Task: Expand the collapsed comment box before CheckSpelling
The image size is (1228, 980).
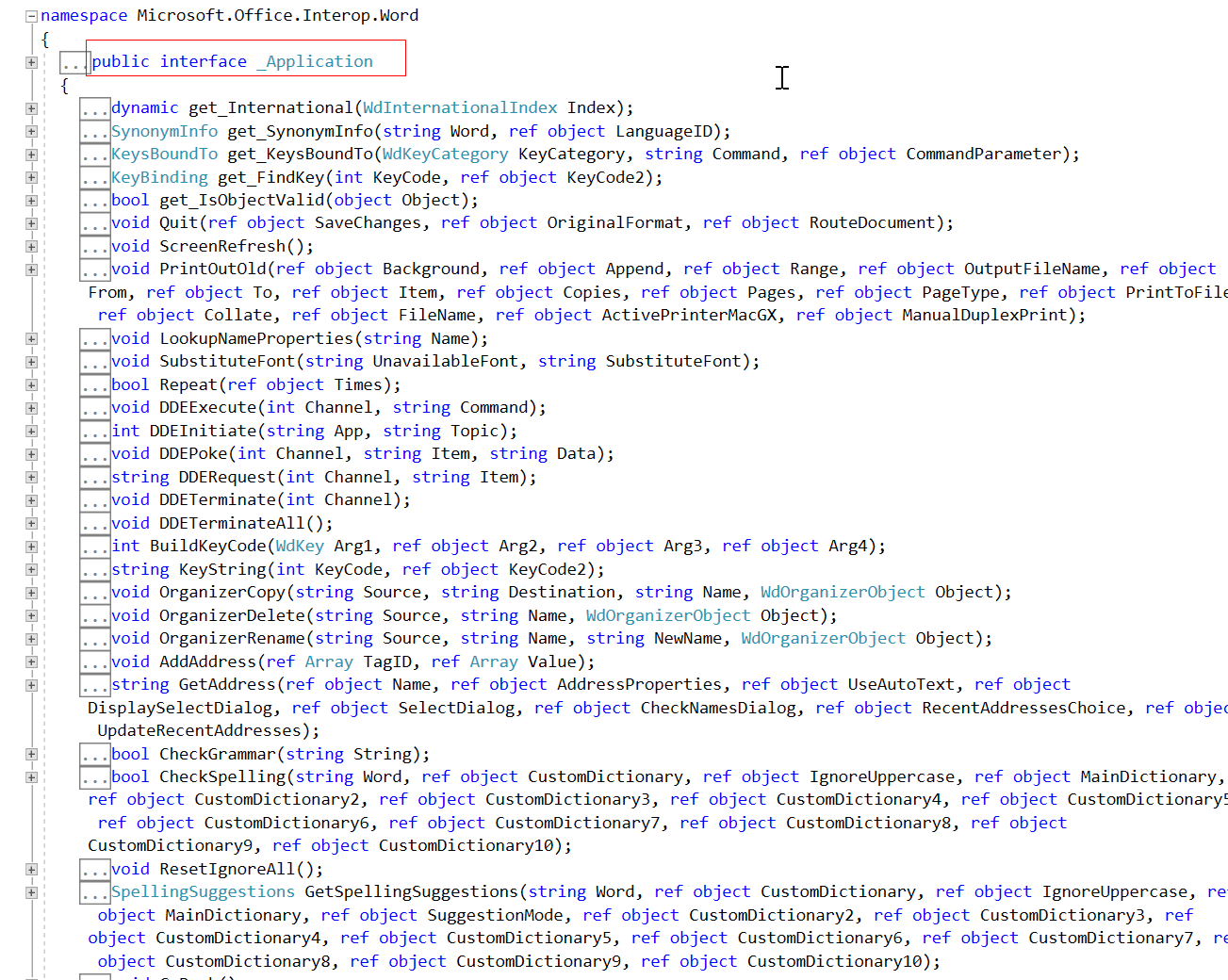Action: coord(95,776)
